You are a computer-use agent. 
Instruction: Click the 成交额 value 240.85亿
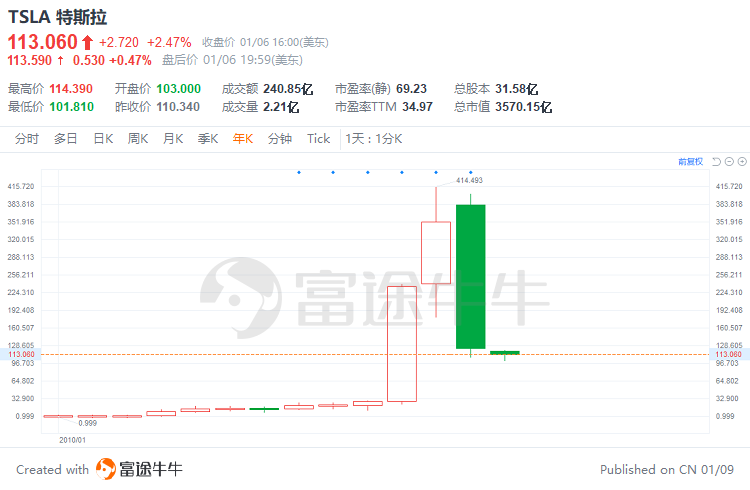(x=288, y=89)
